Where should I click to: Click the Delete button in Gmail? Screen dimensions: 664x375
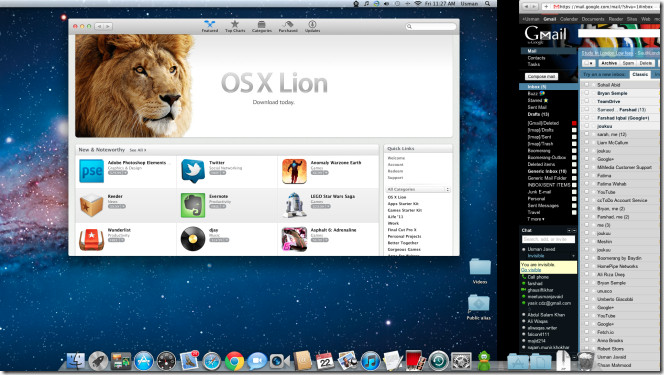(646, 63)
